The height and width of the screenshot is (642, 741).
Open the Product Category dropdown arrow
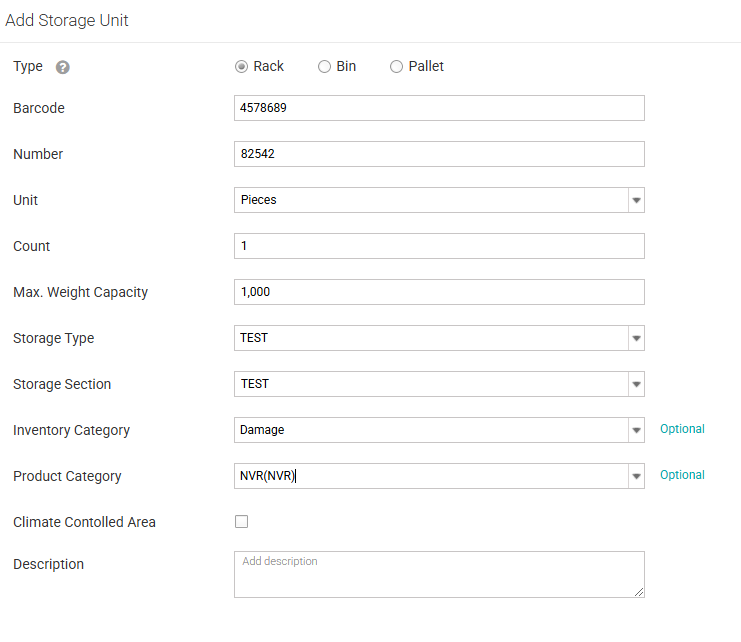pyautogui.click(x=636, y=476)
